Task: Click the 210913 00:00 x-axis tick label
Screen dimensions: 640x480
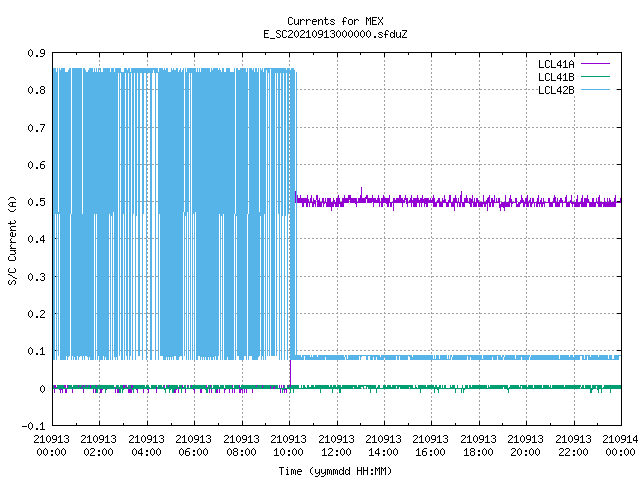Action: tap(51, 446)
